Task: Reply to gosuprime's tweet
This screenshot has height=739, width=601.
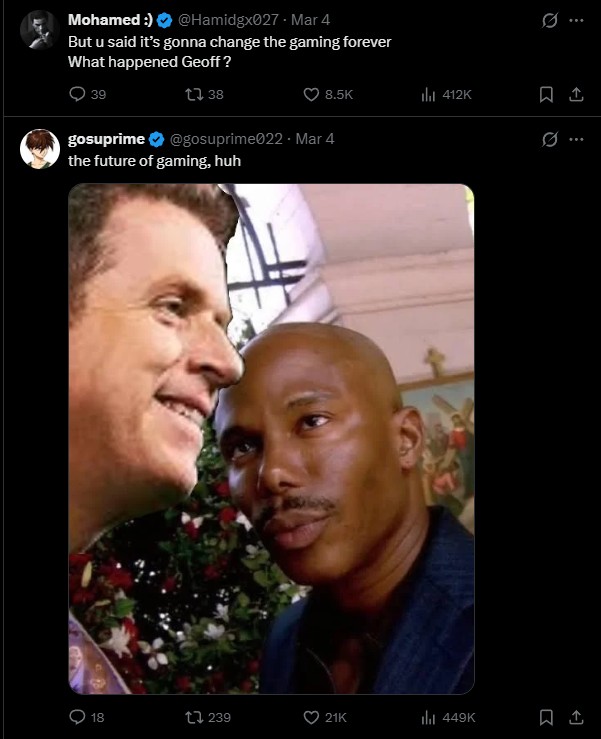Action: [78, 717]
